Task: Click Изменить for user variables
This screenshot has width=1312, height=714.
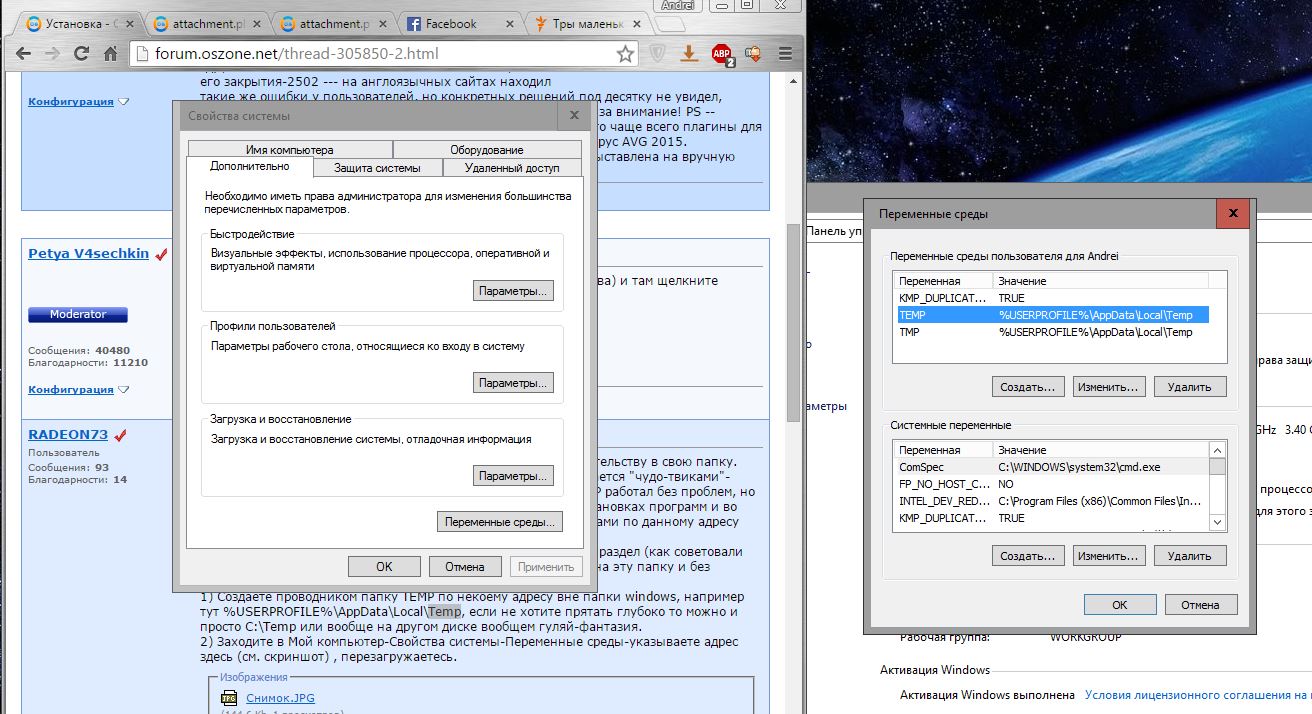Action: click(x=1109, y=386)
